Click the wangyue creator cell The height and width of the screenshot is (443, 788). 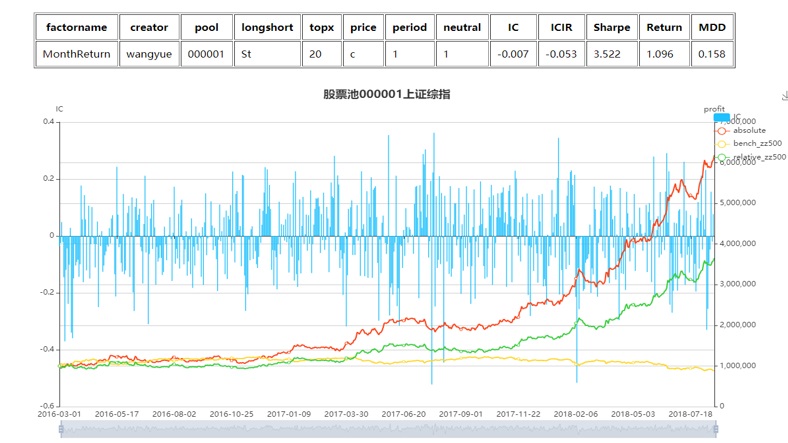pyautogui.click(x=149, y=54)
